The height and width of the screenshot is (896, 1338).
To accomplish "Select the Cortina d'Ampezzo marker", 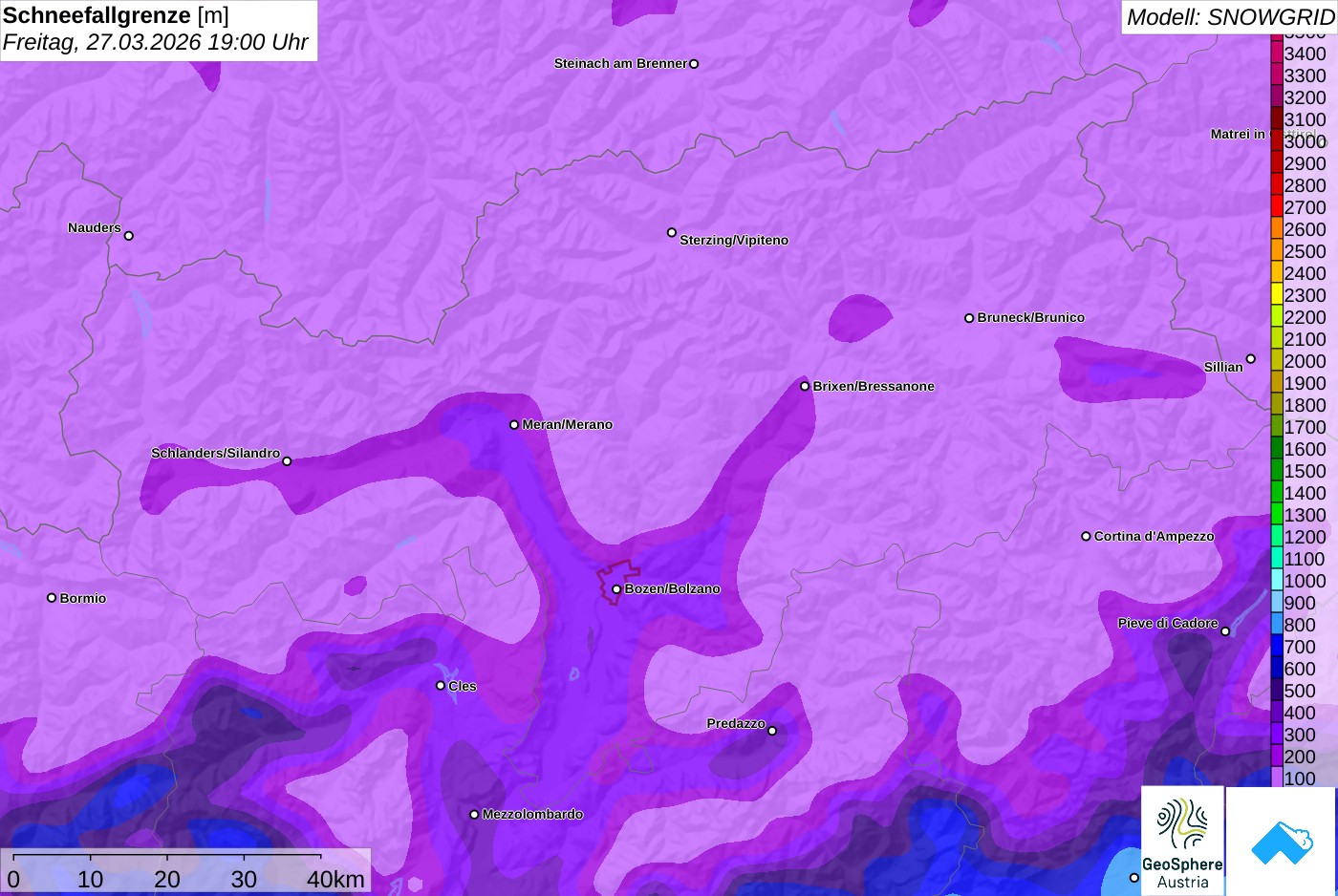I will pos(1086,536).
